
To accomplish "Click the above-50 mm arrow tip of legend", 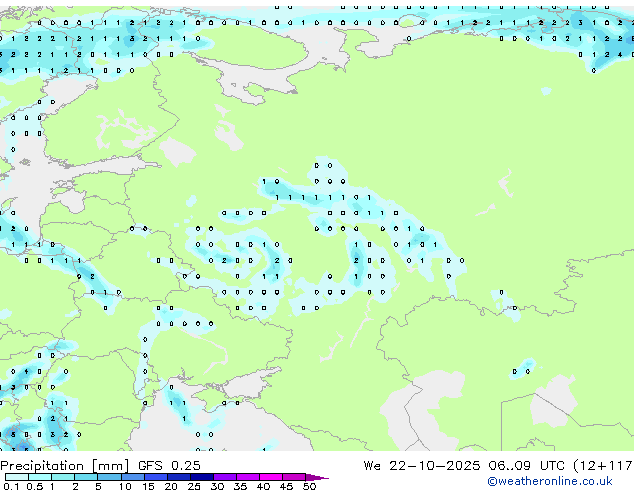I will pyautogui.click(x=317, y=477).
